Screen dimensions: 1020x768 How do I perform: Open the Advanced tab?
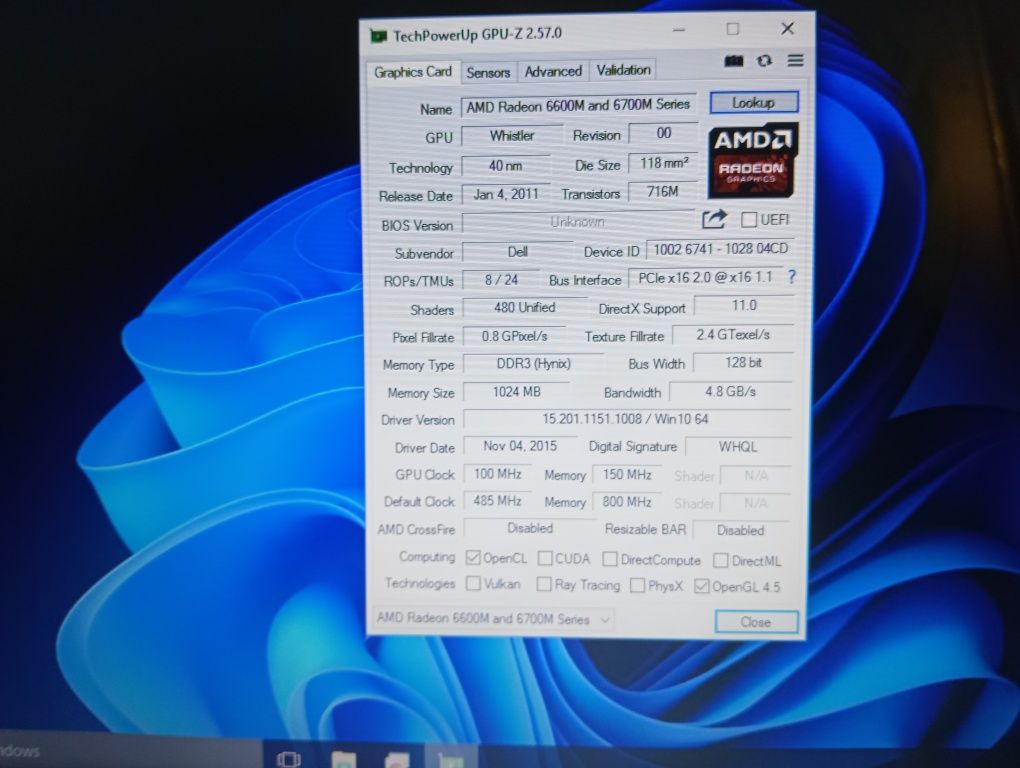click(x=553, y=71)
